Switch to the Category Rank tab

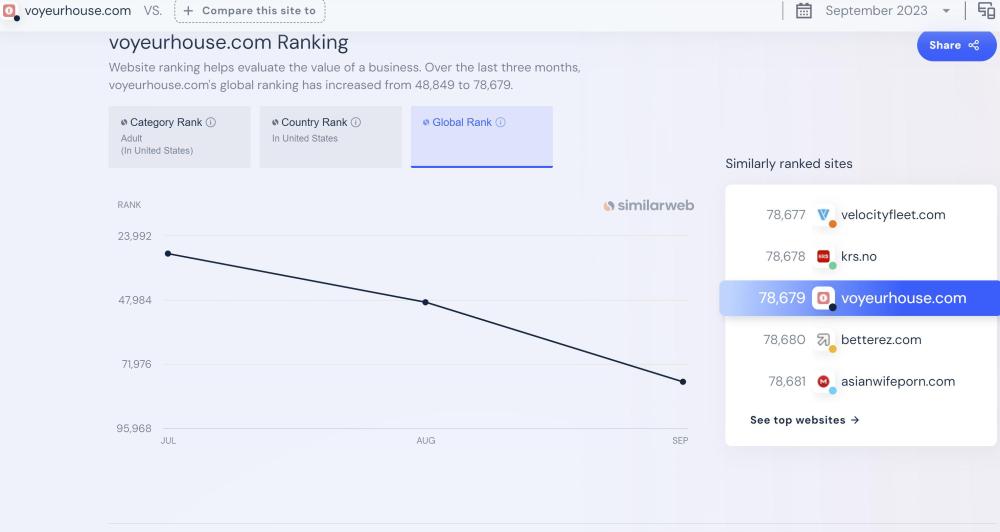coord(179,136)
